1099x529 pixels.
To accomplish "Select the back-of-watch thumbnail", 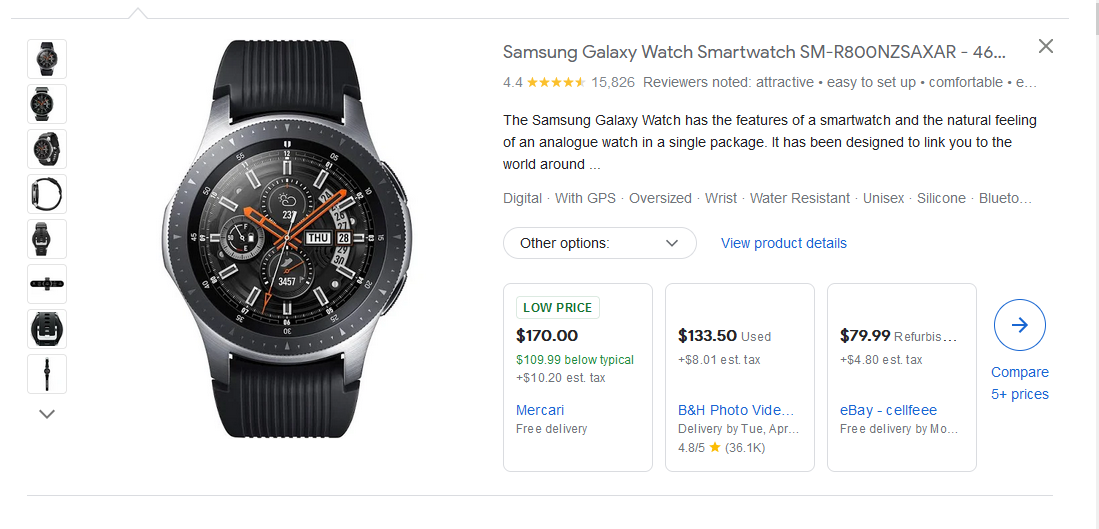I will (47, 329).
